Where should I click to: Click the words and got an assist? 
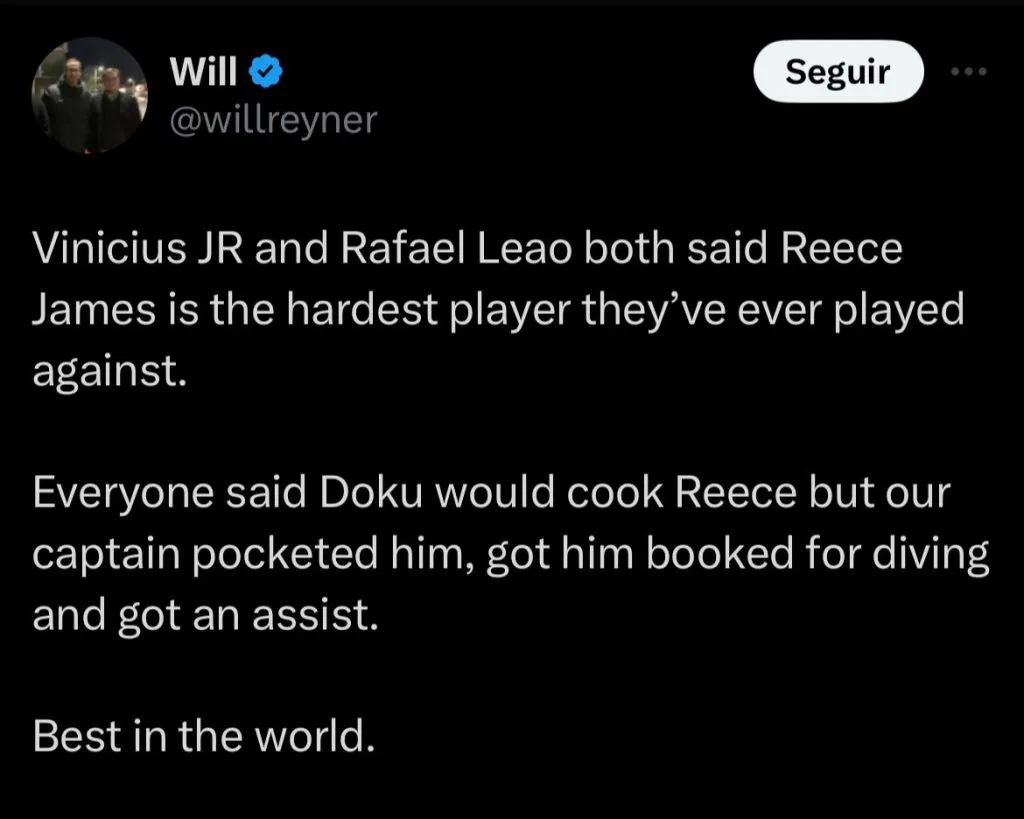[205, 616]
